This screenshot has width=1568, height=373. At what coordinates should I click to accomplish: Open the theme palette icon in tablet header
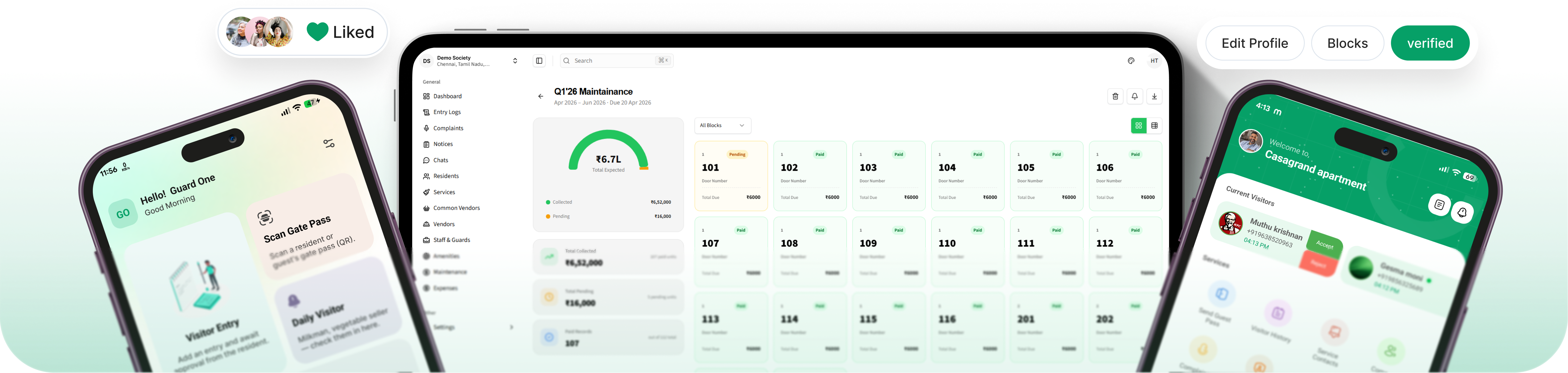point(1131,61)
